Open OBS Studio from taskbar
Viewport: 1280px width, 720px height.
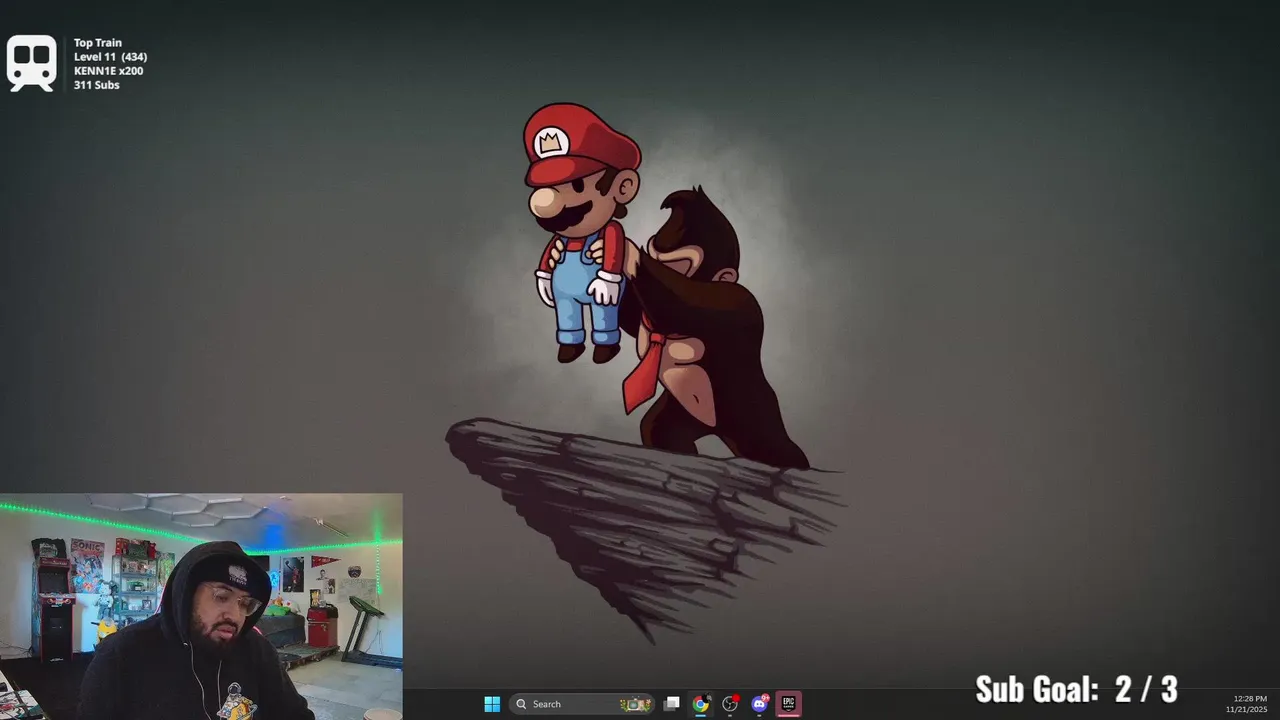point(730,704)
